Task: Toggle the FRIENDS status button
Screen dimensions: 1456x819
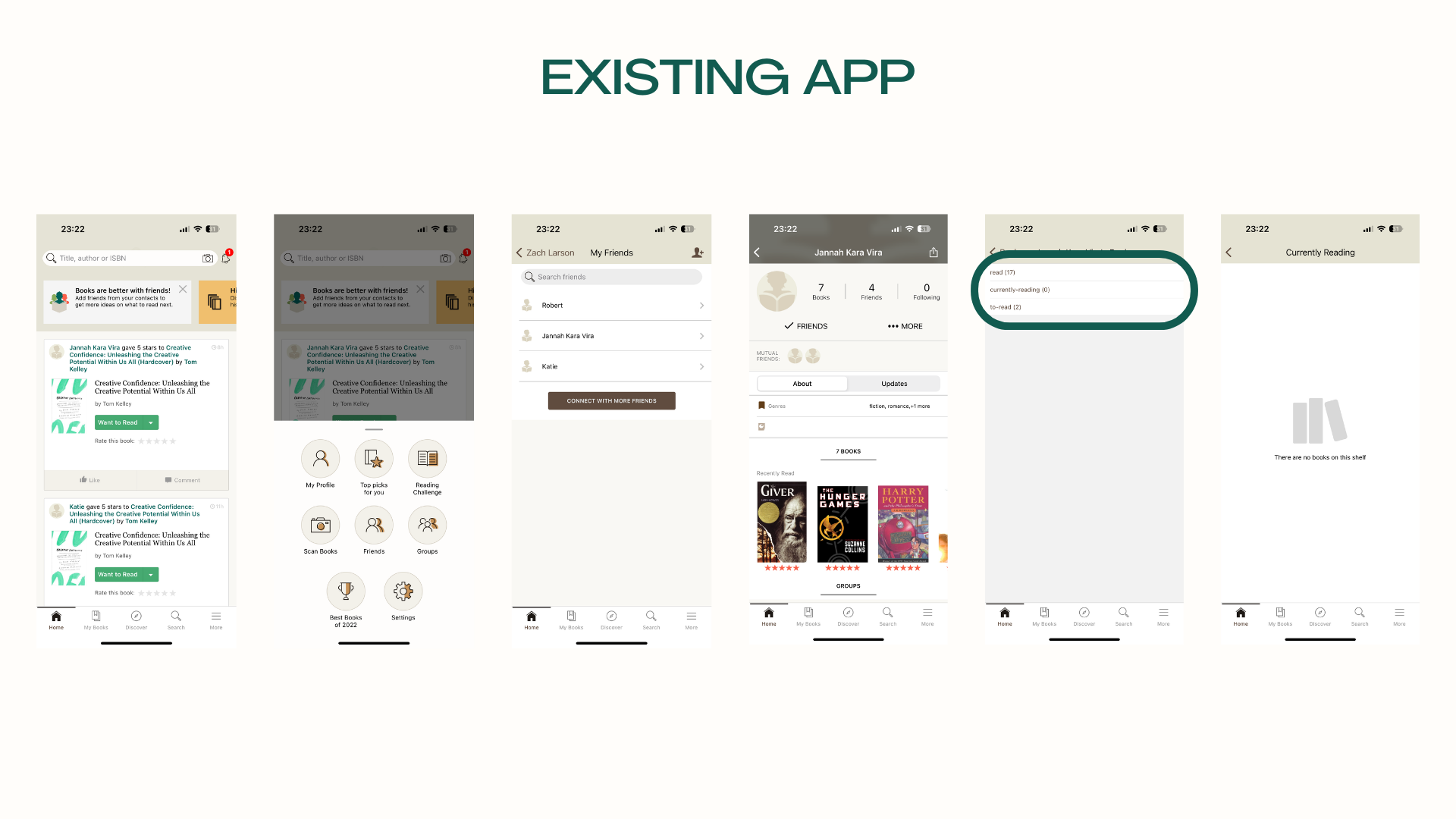Action: (x=801, y=325)
